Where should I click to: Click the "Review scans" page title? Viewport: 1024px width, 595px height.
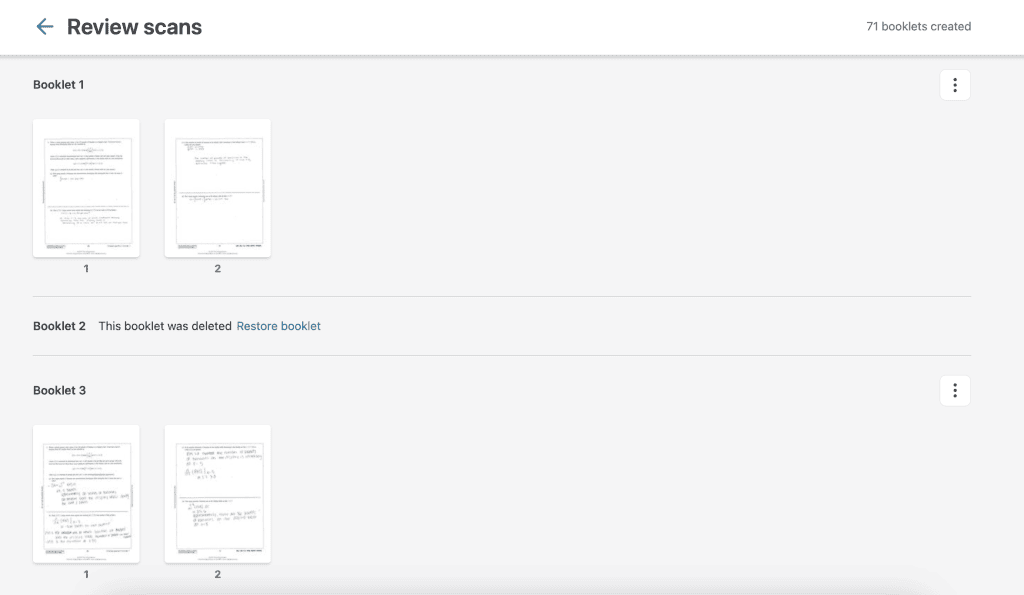(x=134, y=27)
